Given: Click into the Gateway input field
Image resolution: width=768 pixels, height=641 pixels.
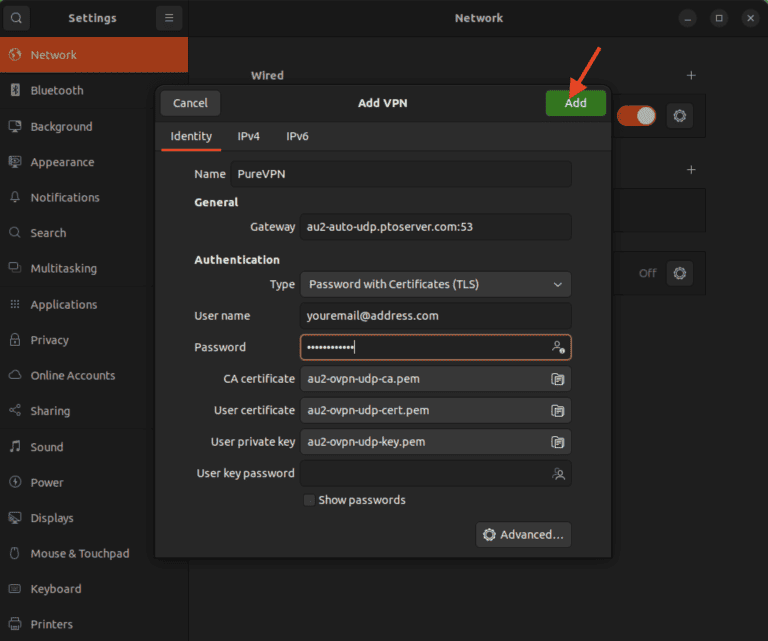Looking at the screenshot, I should tap(435, 227).
